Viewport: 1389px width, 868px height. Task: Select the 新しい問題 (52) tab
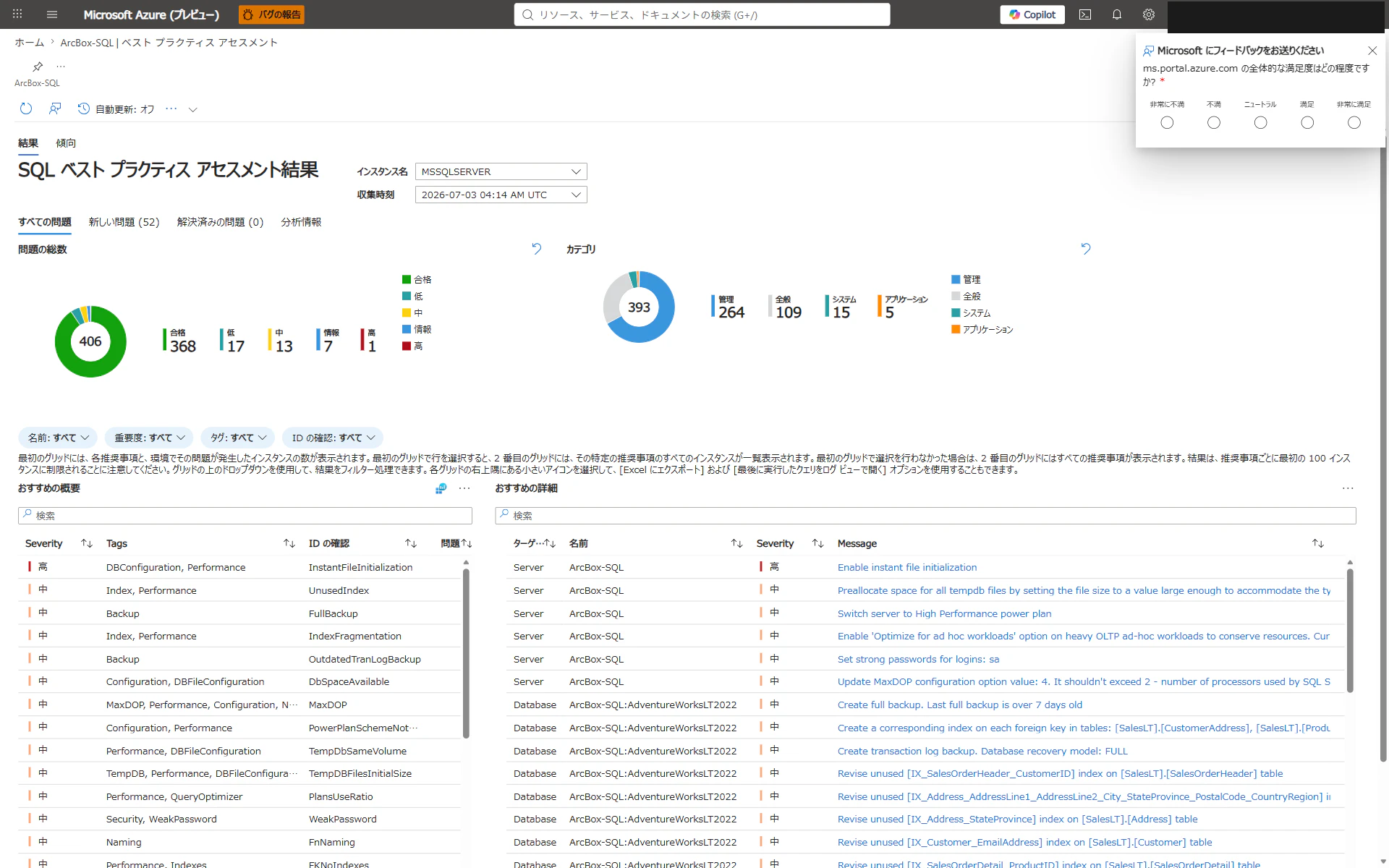pos(124,222)
